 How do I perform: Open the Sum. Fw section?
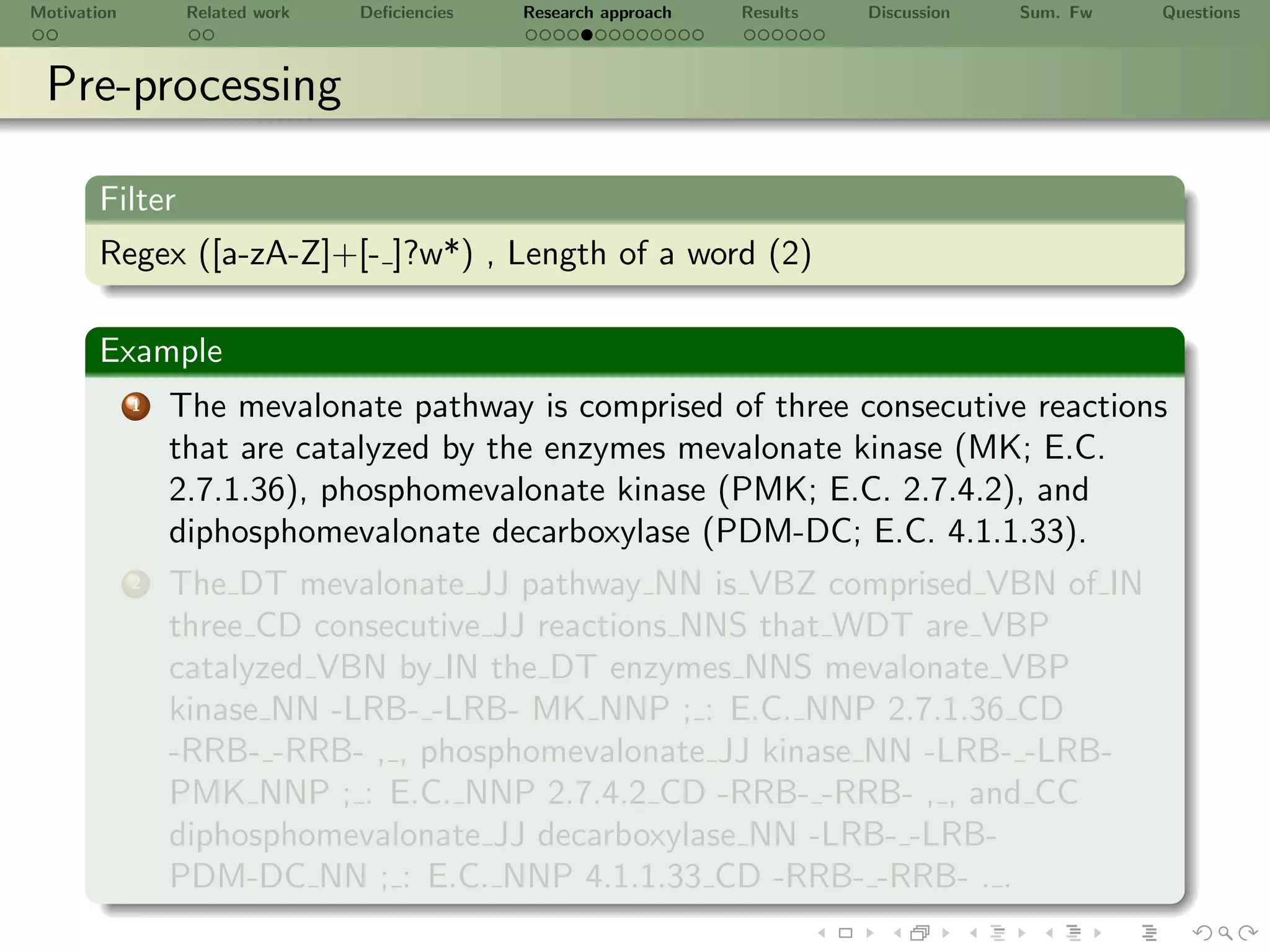(x=1056, y=12)
